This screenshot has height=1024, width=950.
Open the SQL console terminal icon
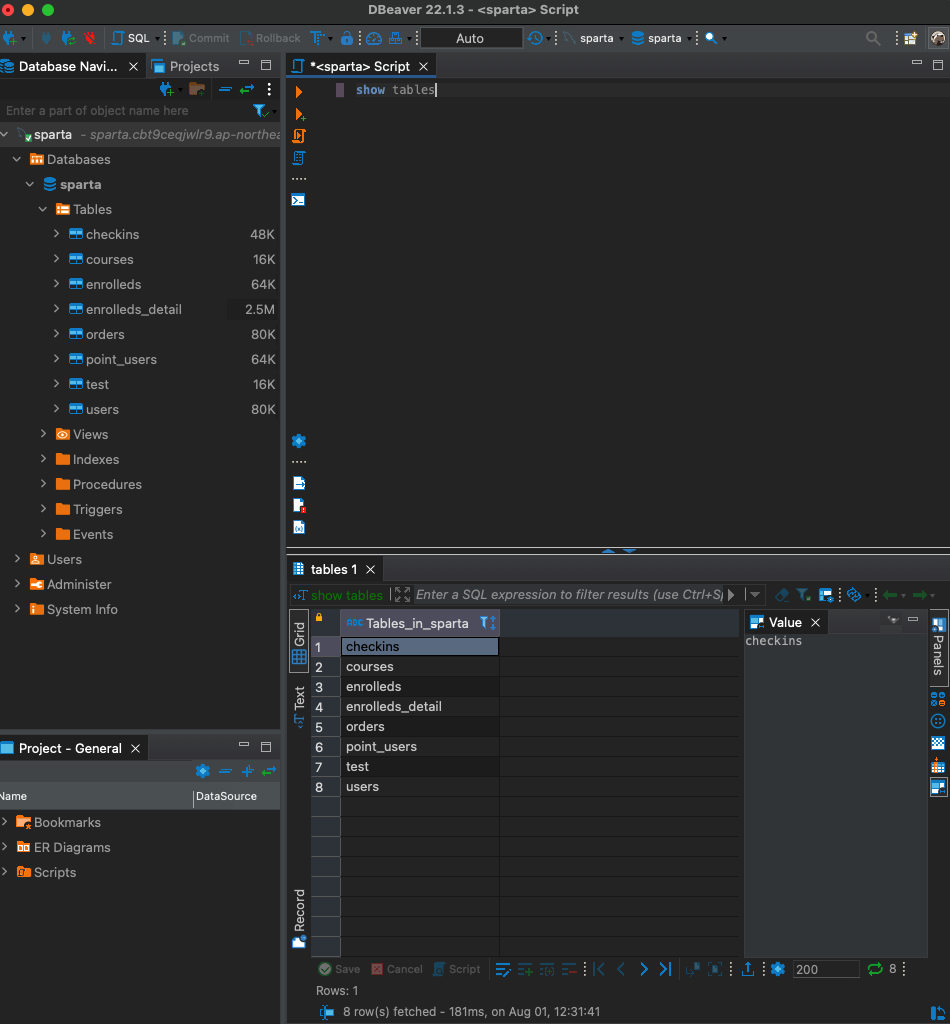coord(298,200)
